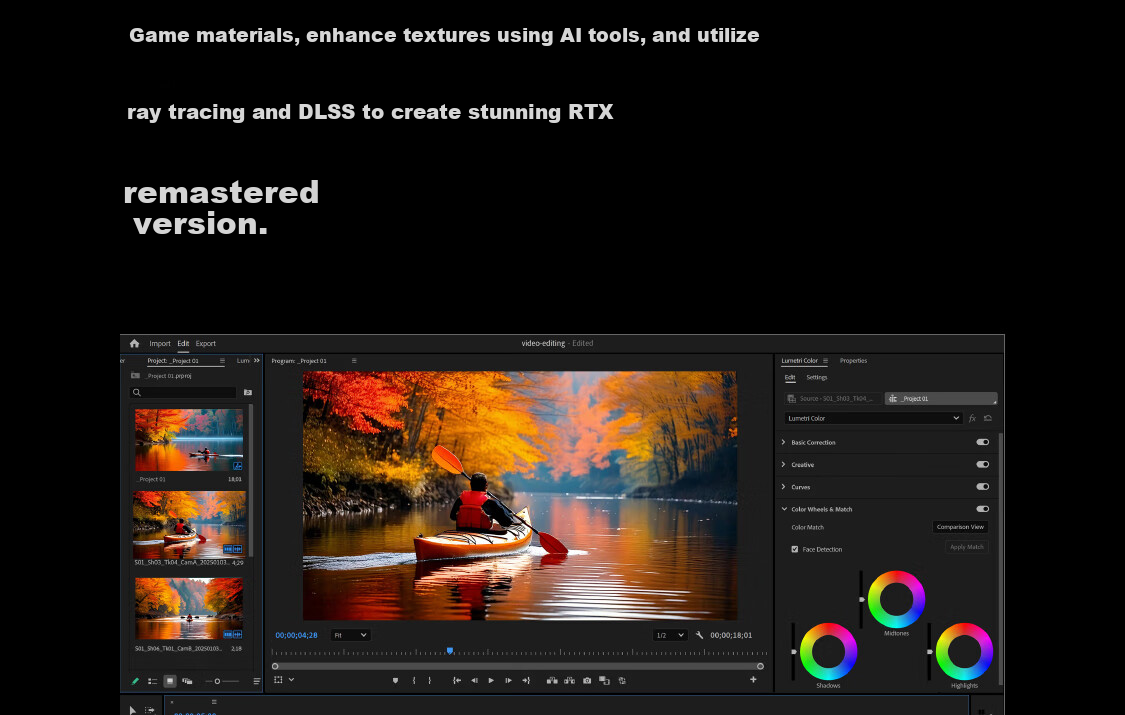The image size is (1125, 715).
Task: Open the sort icons menu in Project panel
Action: [x=257, y=681]
